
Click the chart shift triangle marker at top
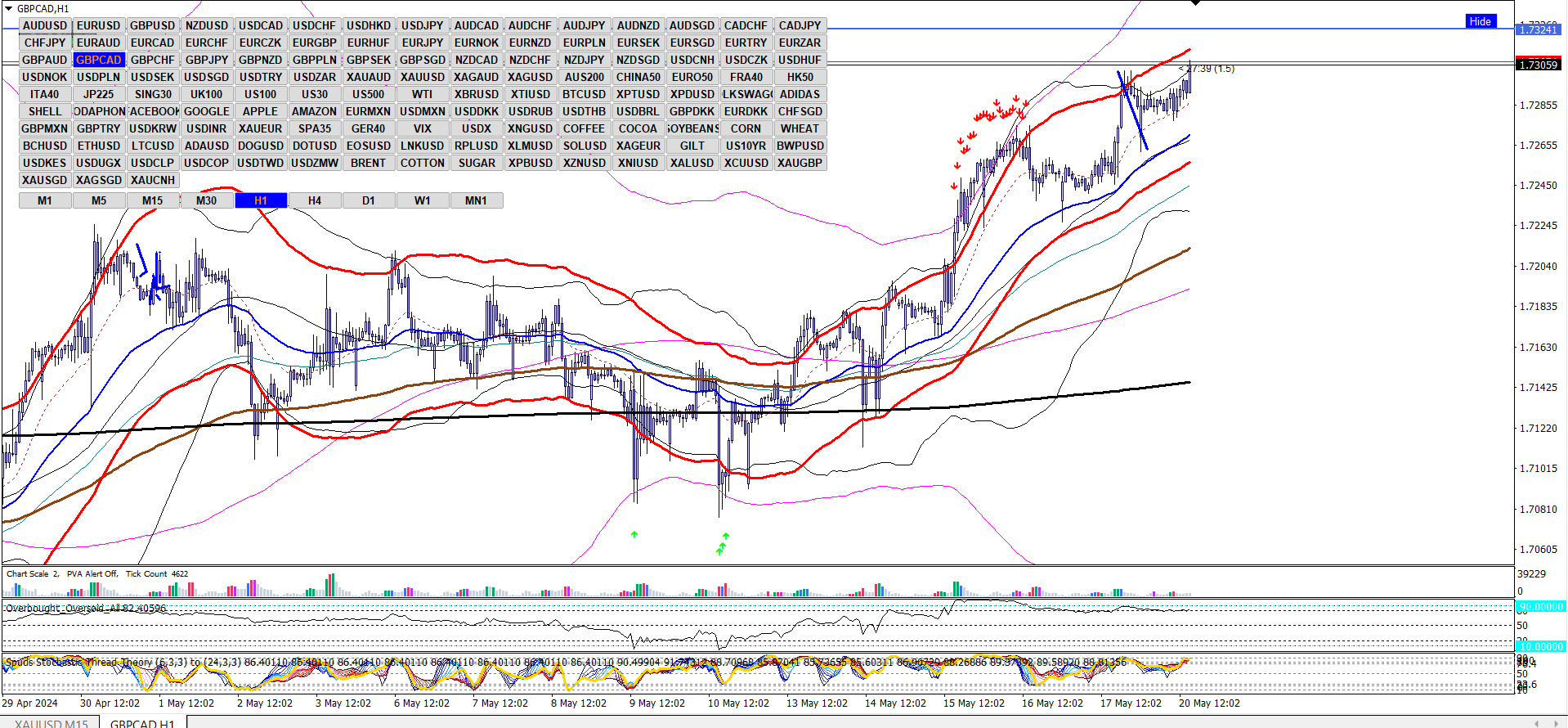point(1196,3)
